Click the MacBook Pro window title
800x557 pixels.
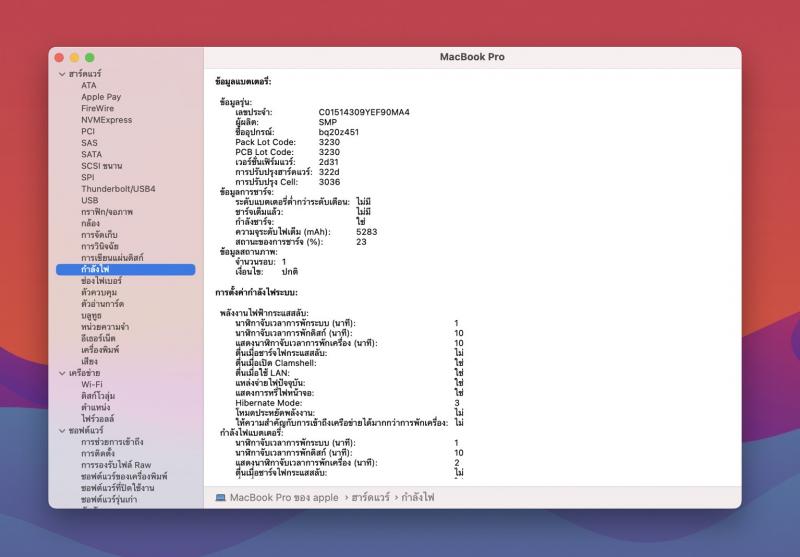pyautogui.click(x=472, y=57)
